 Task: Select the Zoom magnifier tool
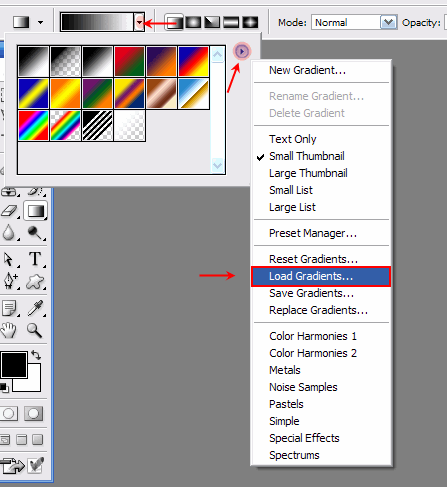34,331
